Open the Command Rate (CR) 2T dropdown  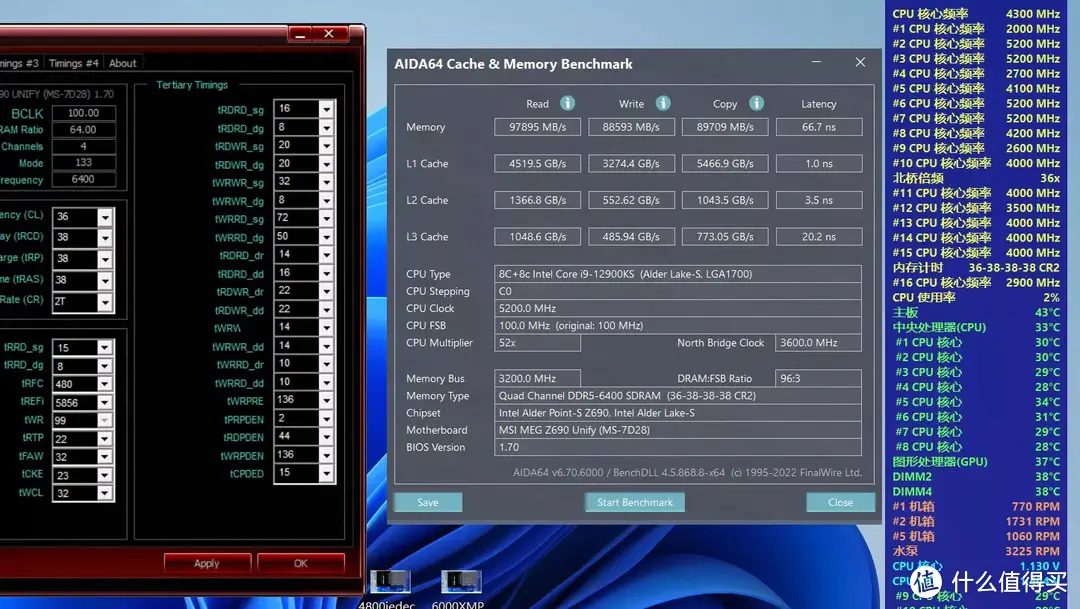click(105, 302)
